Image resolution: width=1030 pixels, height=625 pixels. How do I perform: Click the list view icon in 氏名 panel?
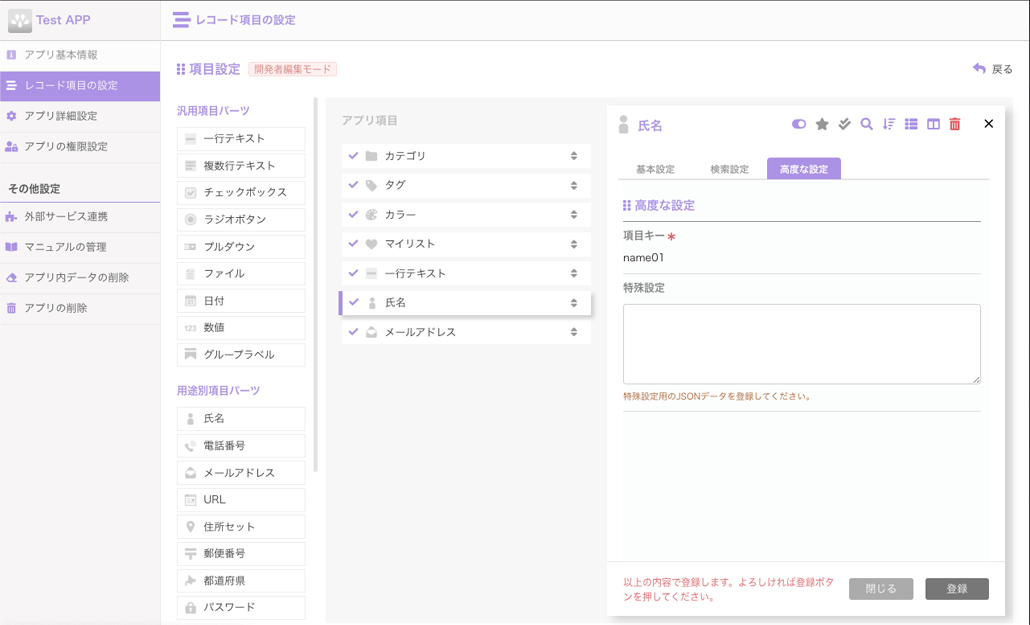click(x=911, y=124)
